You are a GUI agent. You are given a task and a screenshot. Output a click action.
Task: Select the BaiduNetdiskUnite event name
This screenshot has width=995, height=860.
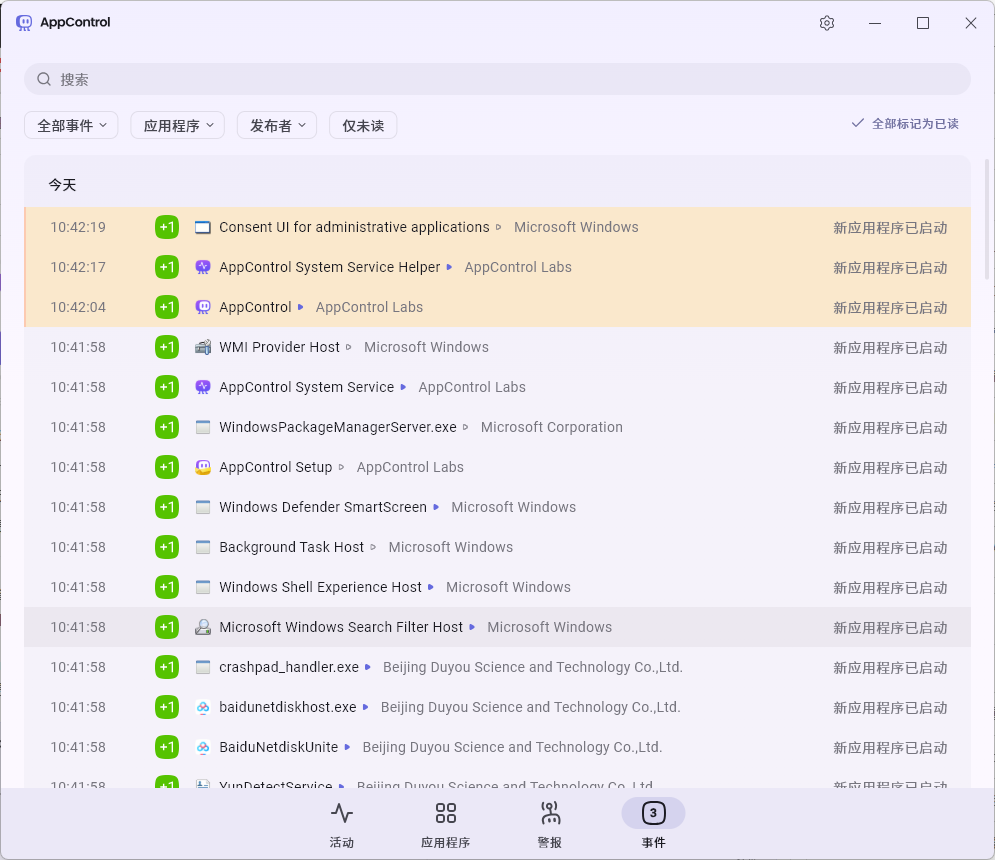(279, 747)
